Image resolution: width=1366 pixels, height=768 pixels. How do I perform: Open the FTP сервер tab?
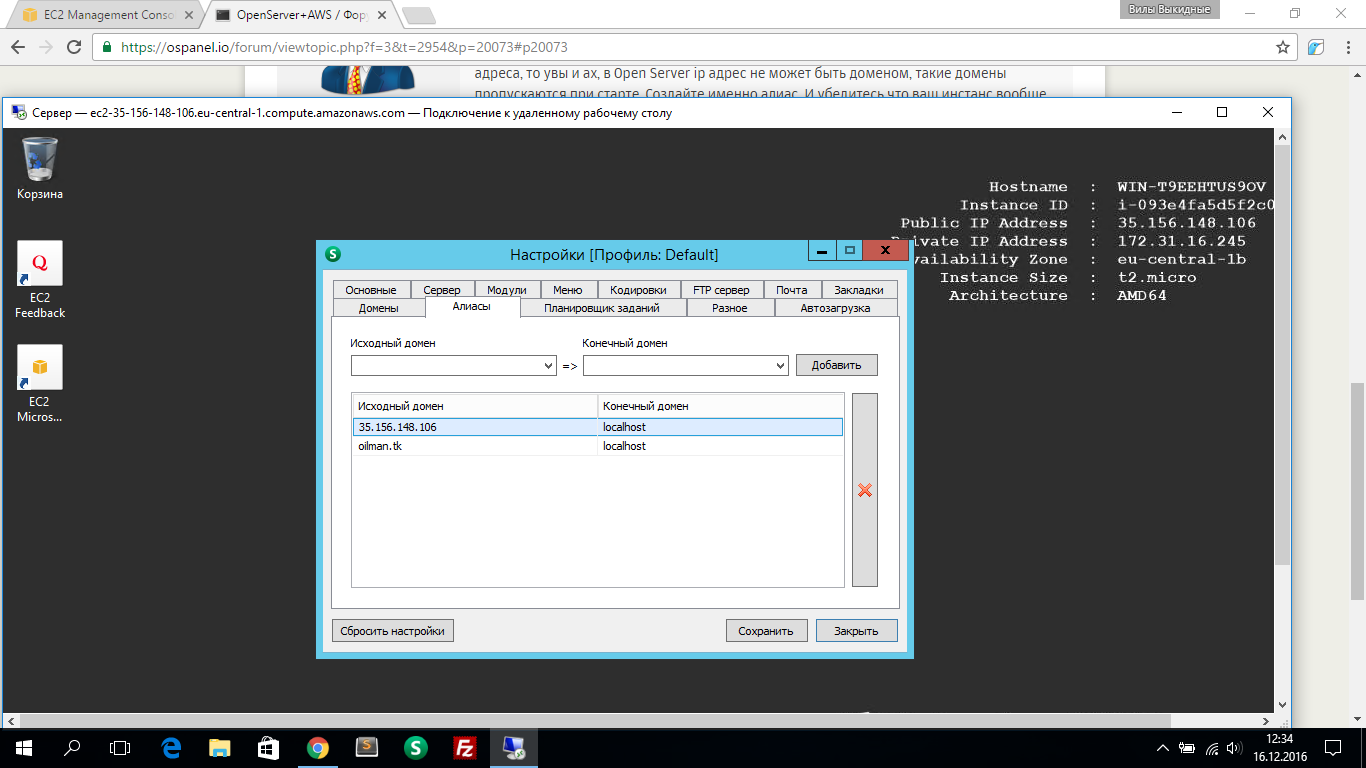click(x=721, y=290)
